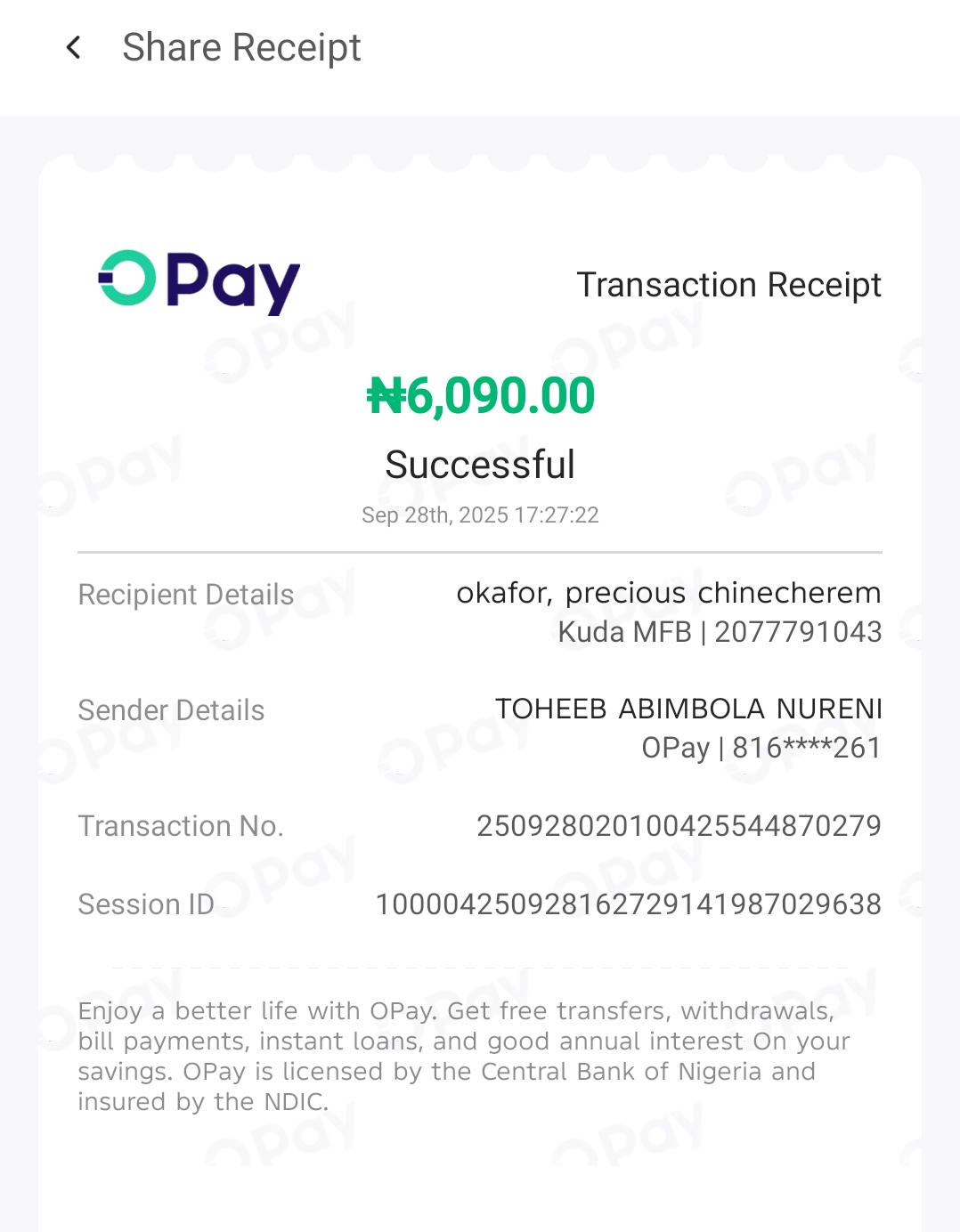
Task: Tap the Sep 28th, 2025 timestamp
Action: coord(480,515)
